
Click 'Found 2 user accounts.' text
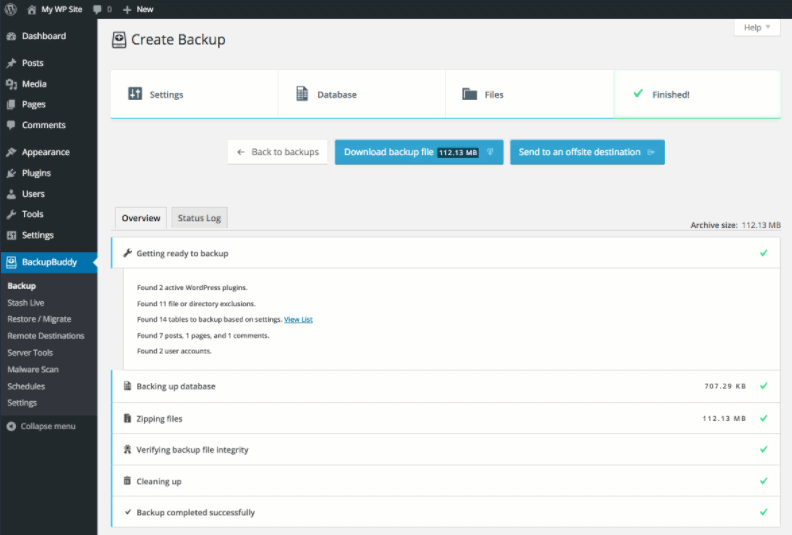[174, 351]
